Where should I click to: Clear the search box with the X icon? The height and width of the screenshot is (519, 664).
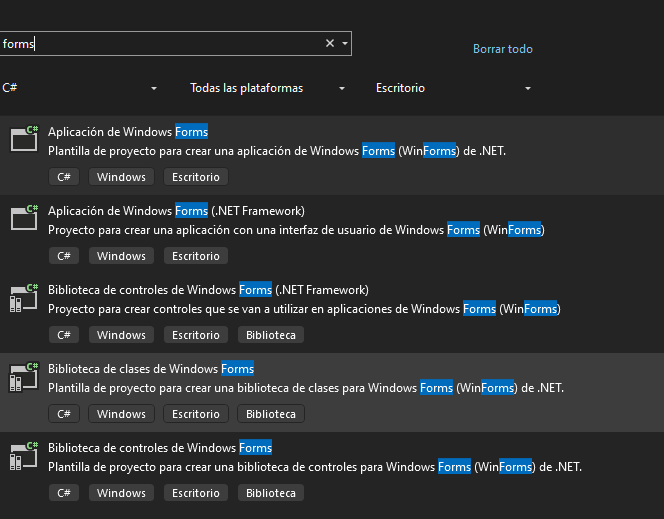[x=330, y=43]
